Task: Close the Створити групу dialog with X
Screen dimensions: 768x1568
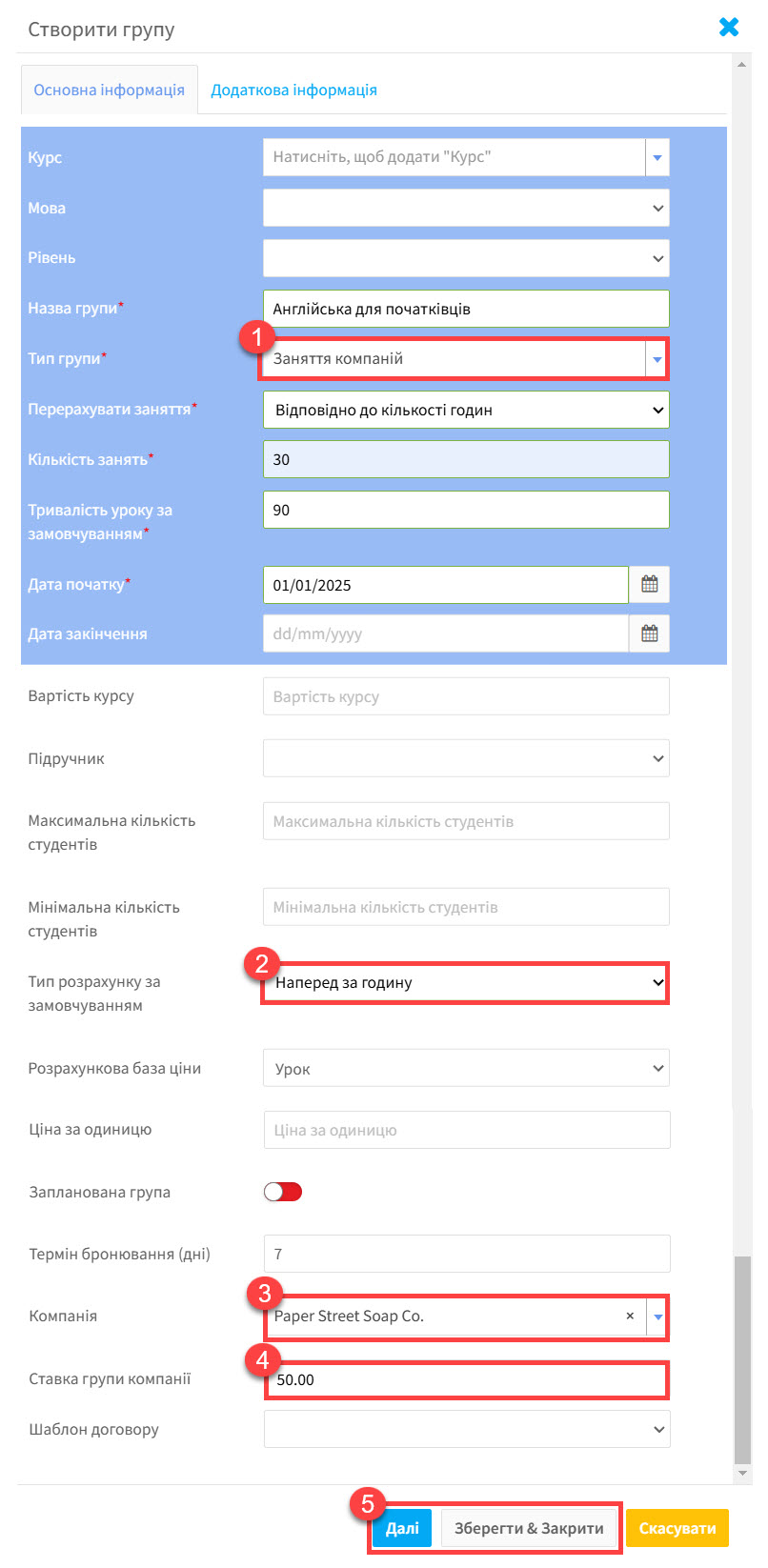Action: tap(729, 27)
